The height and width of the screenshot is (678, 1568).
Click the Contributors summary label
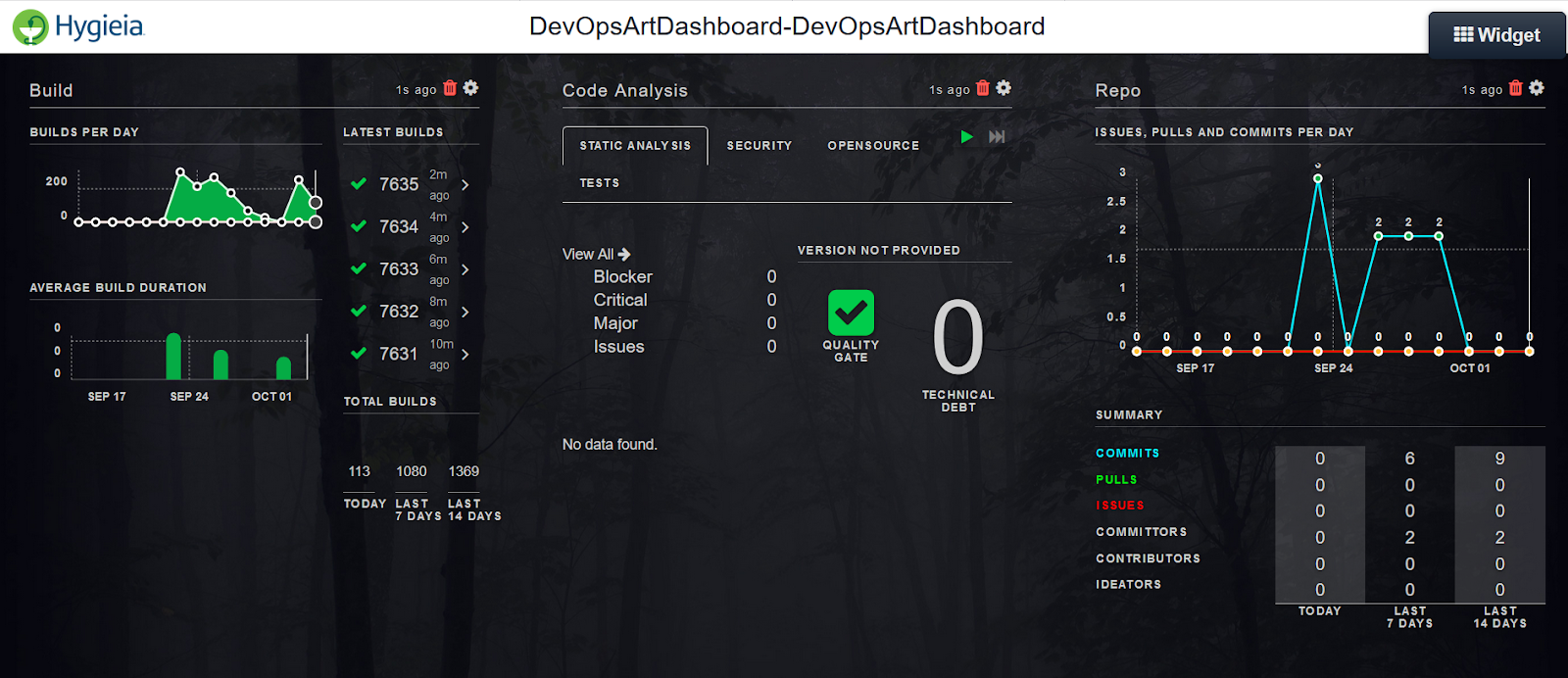coord(1148,558)
